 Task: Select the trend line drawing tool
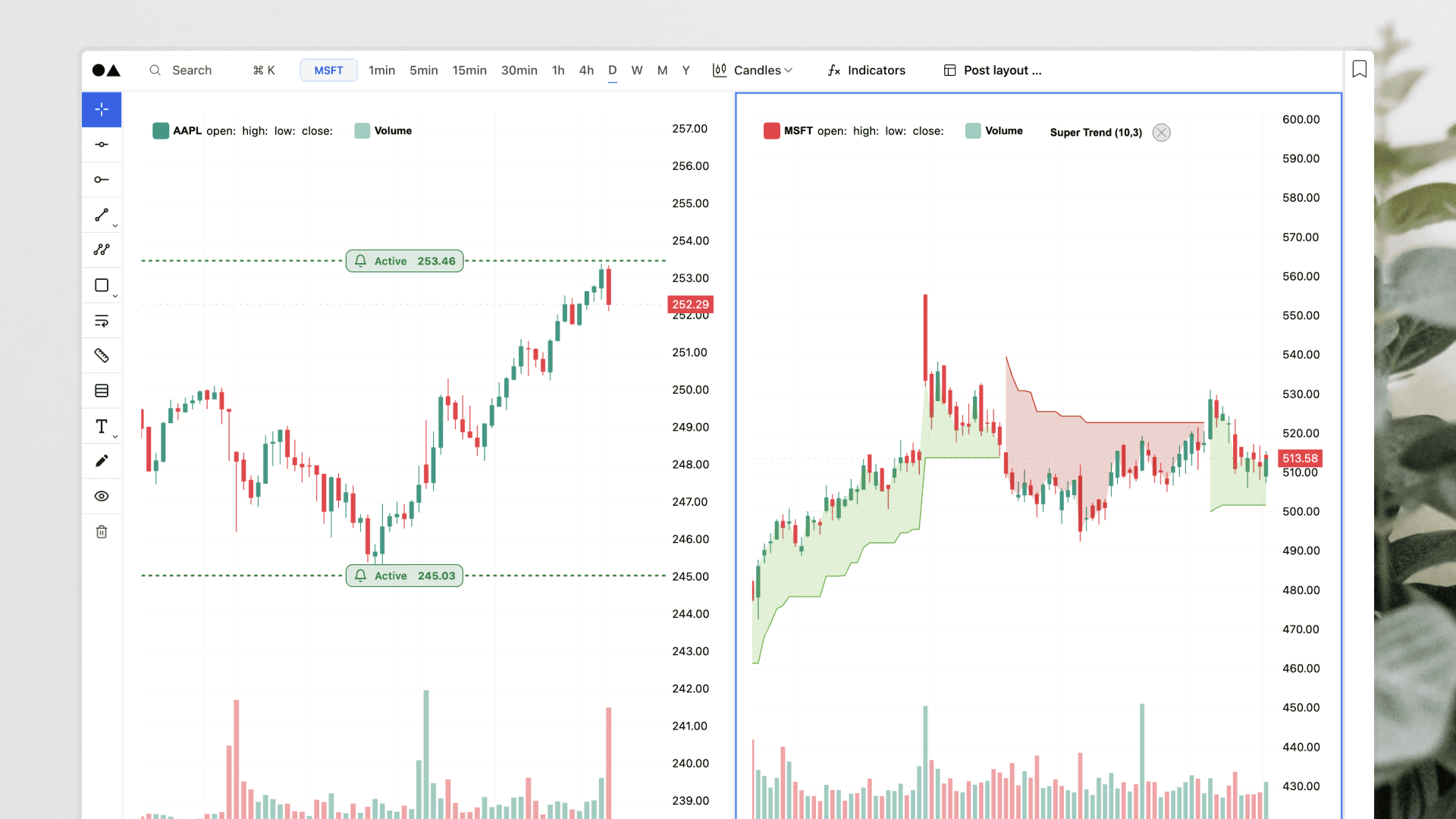[x=102, y=215]
